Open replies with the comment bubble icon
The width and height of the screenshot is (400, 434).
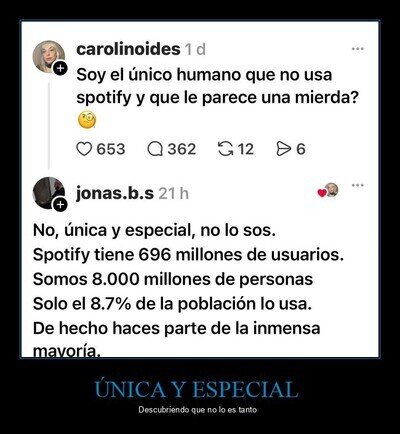pyautogui.click(x=155, y=149)
